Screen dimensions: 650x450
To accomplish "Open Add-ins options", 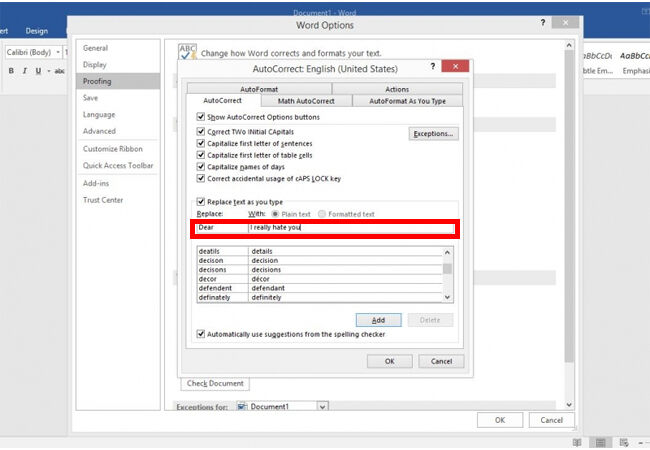I will (x=118, y=183).
